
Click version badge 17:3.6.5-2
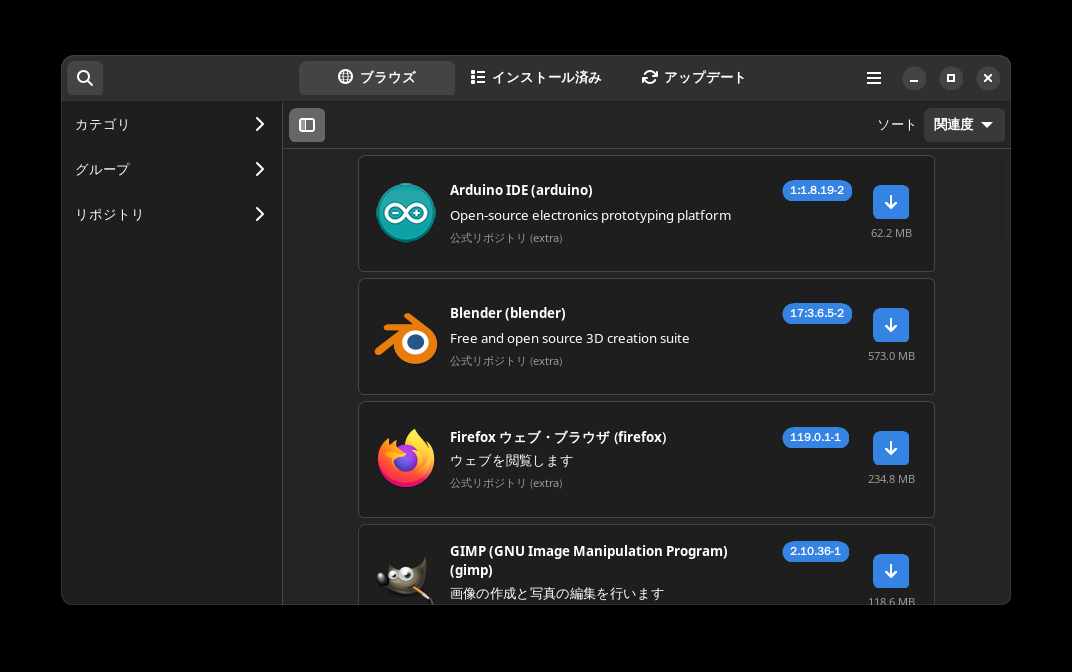point(817,314)
